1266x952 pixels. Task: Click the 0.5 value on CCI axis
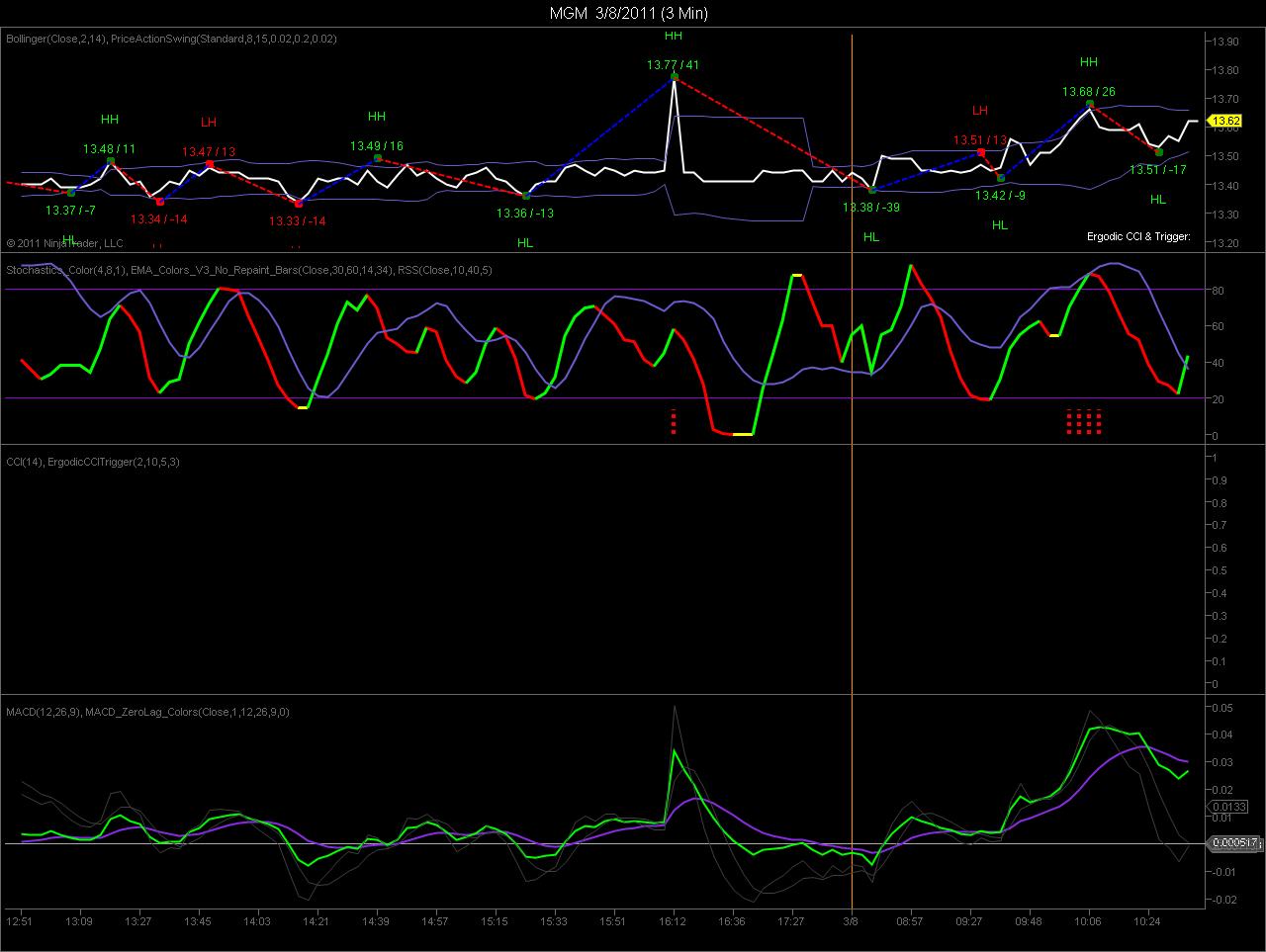tap(1220, 571)
